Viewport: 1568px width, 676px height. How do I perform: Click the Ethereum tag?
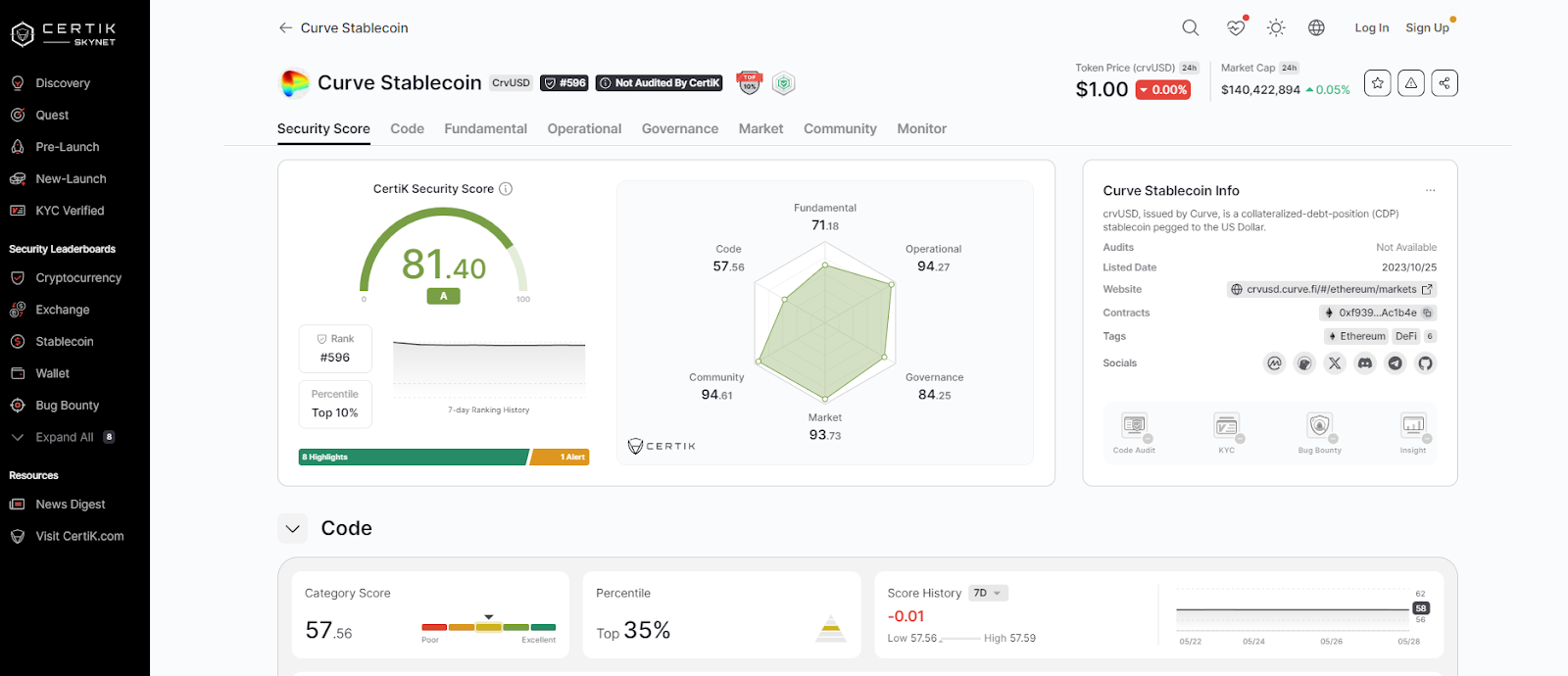1356,336
